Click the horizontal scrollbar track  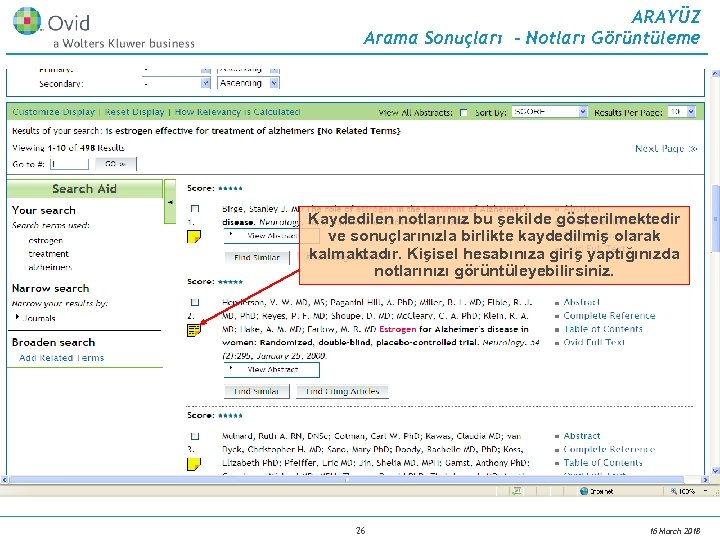point(355,479)
